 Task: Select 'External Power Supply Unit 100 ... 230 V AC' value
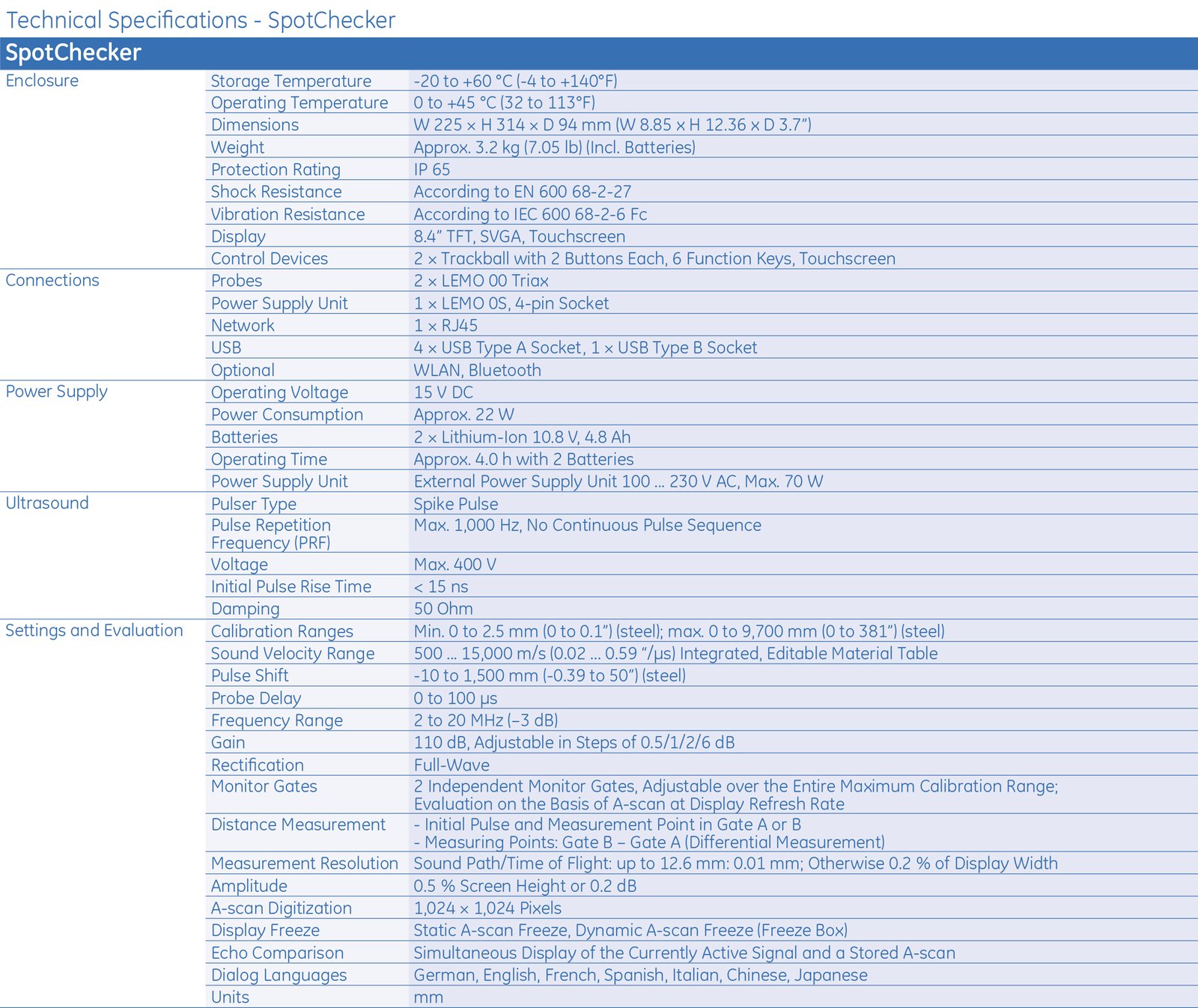575,482
